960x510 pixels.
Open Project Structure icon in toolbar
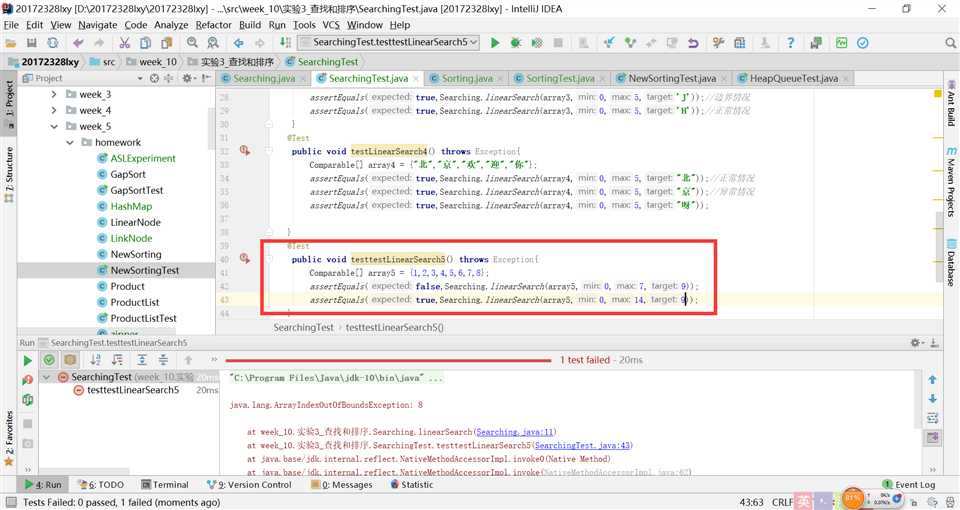tap(740, 43)
